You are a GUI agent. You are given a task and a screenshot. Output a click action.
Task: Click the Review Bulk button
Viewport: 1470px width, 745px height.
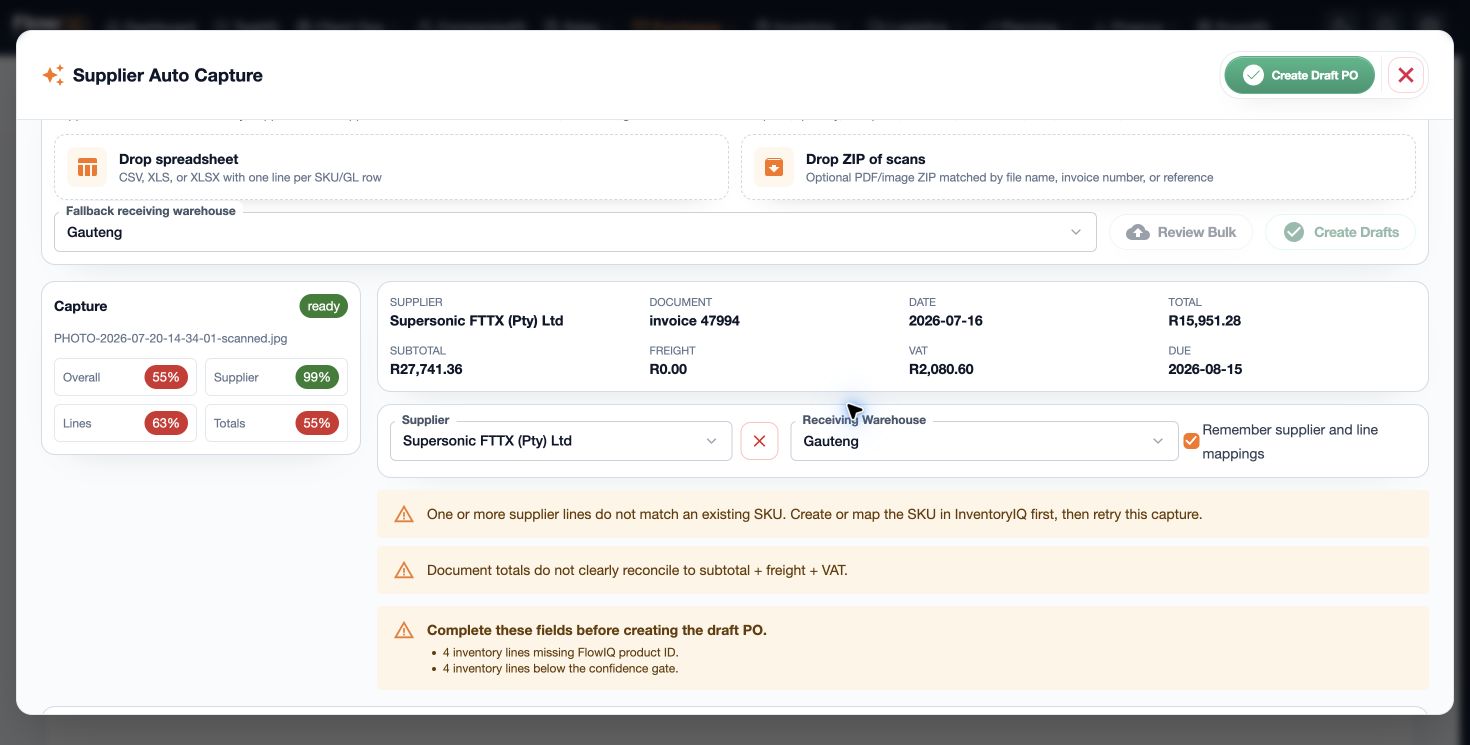coord(1181,232)
